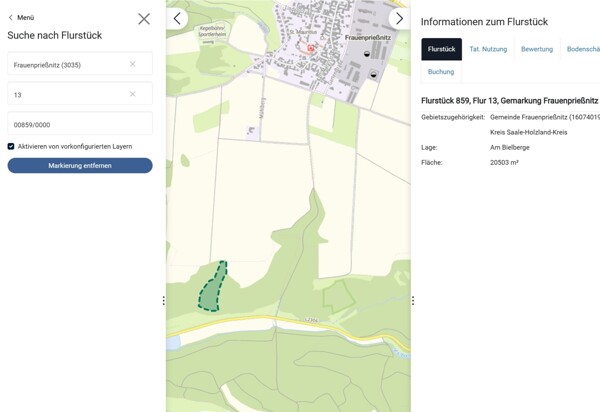
Task: Click the Flurstück number 00859/0000 field
Action: 80,123
